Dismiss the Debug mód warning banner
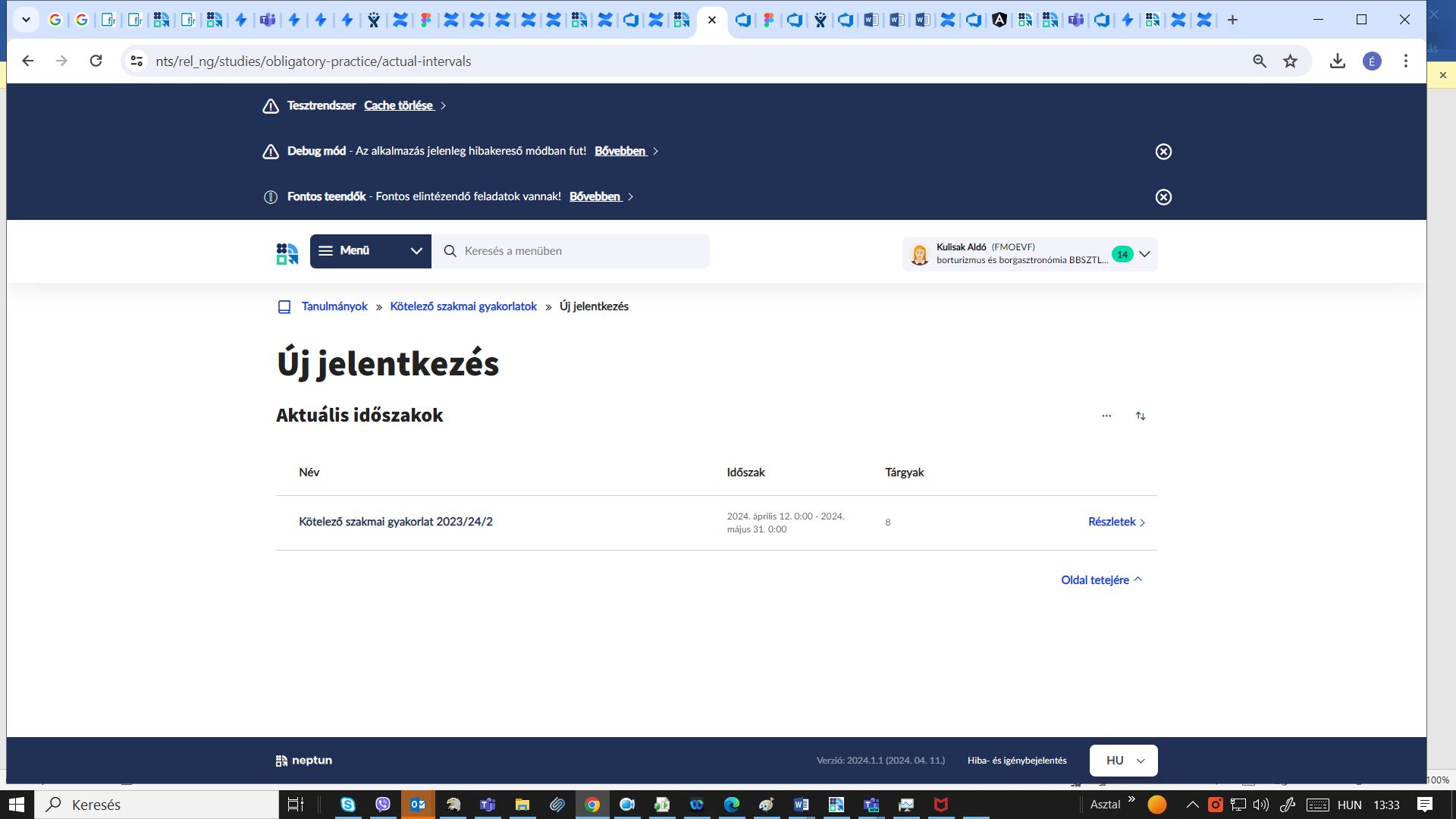1456x819 pixels. pos(1163,152)
